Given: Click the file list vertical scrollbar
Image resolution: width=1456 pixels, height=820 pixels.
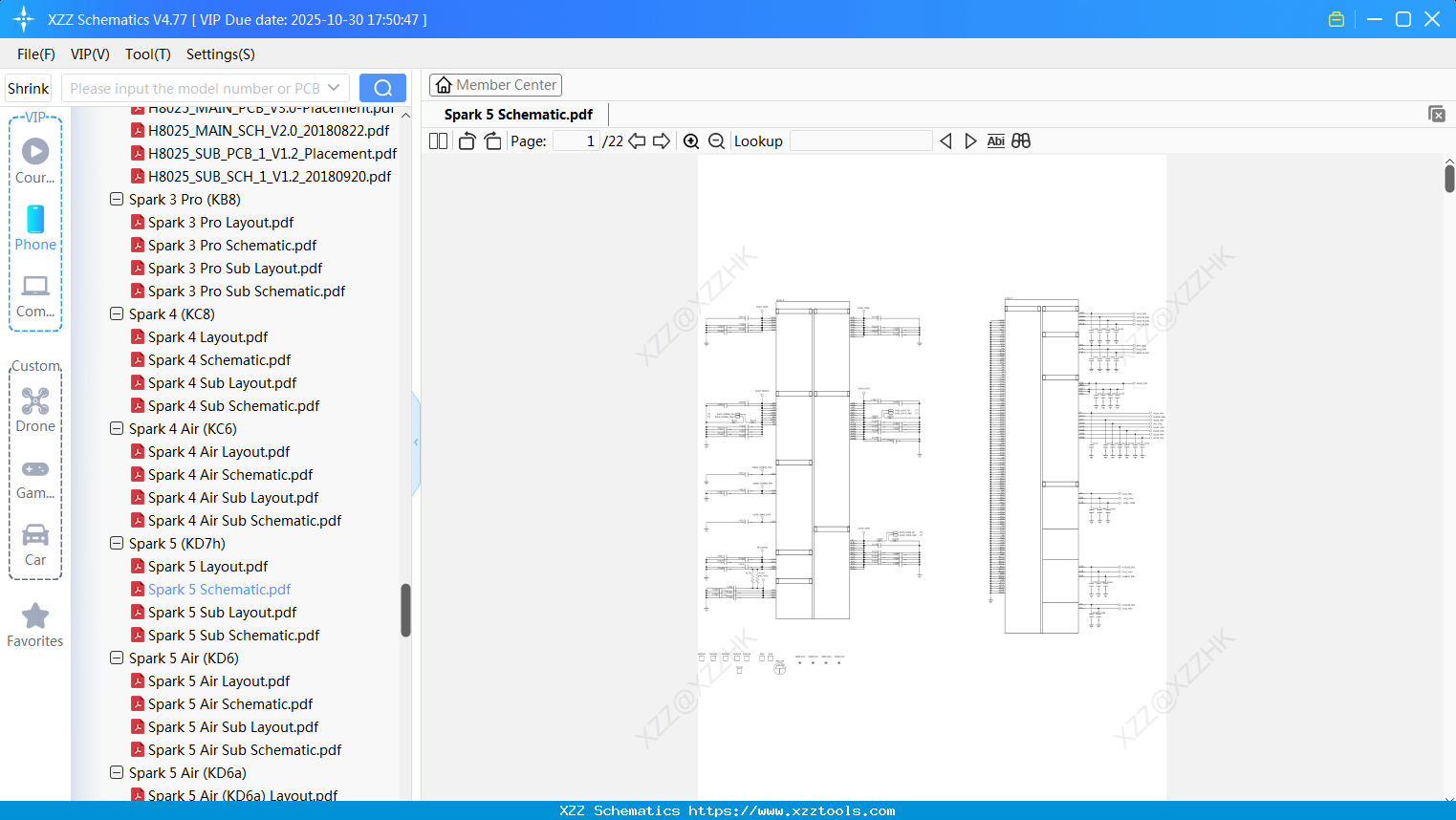Looking at the screenshot, I should click(x=405, y=609).
